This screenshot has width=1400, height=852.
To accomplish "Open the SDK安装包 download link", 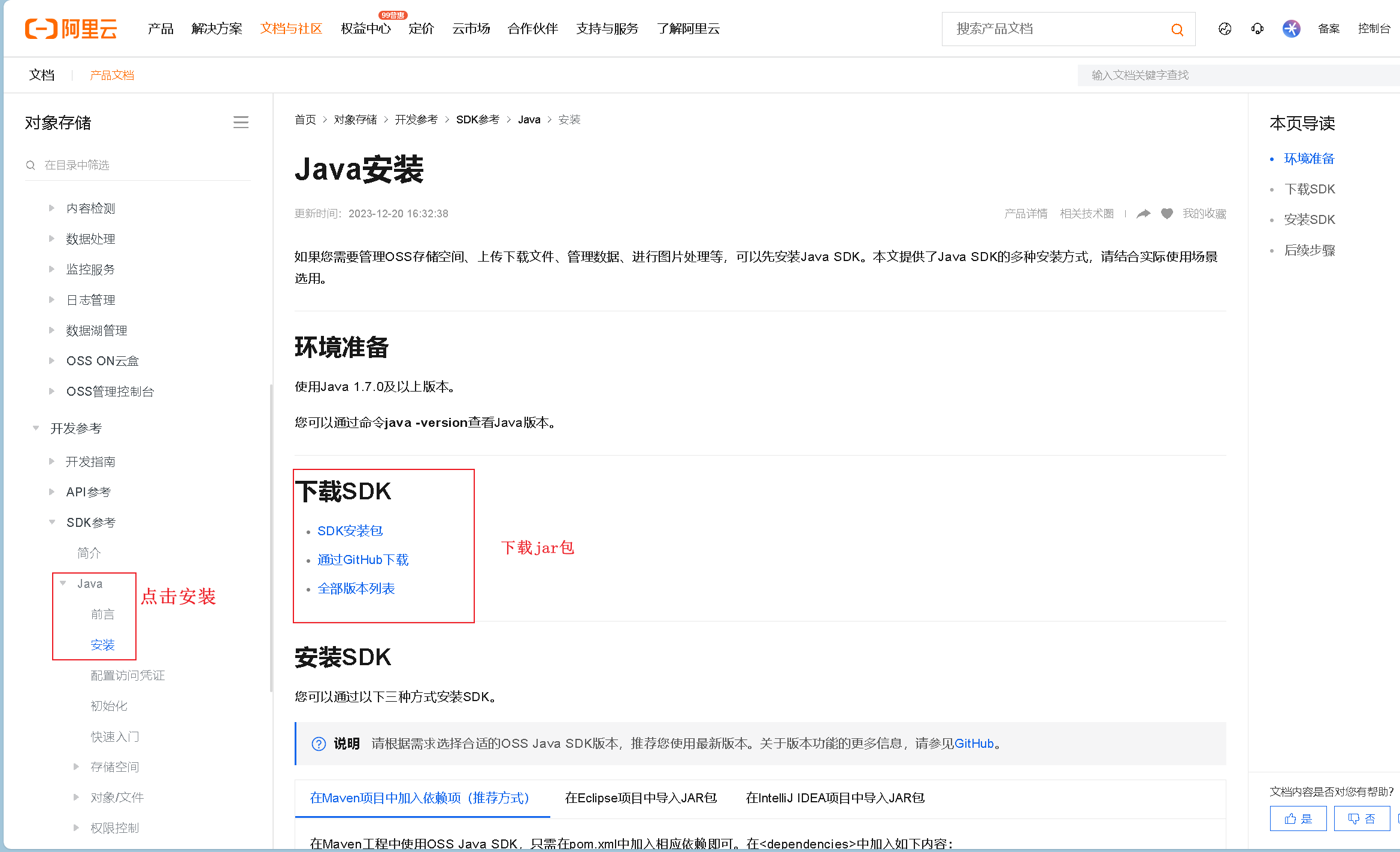I will 350,531.
